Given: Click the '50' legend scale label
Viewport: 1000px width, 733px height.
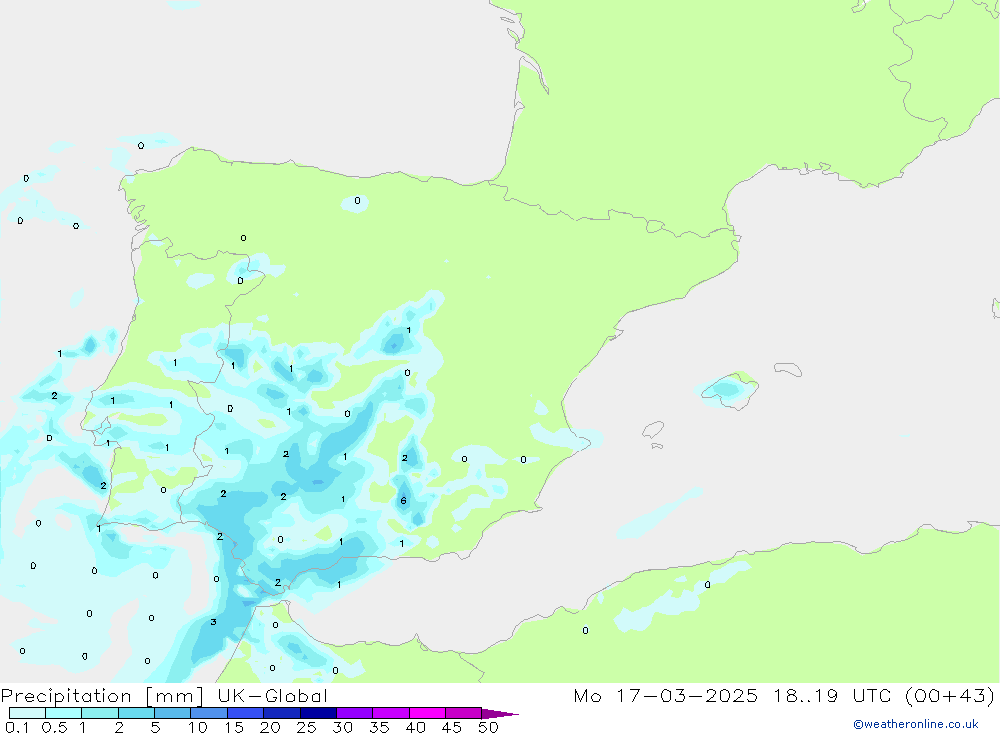Looking at the screenshot, I should (x=488, y=727).
